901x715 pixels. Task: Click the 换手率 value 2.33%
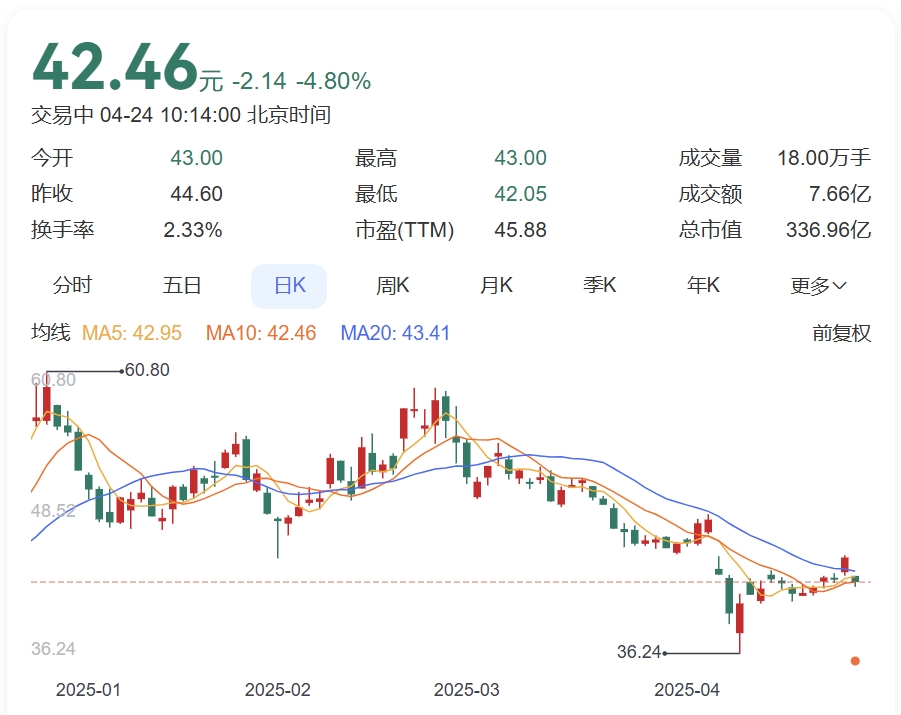[x=192, y=230]
